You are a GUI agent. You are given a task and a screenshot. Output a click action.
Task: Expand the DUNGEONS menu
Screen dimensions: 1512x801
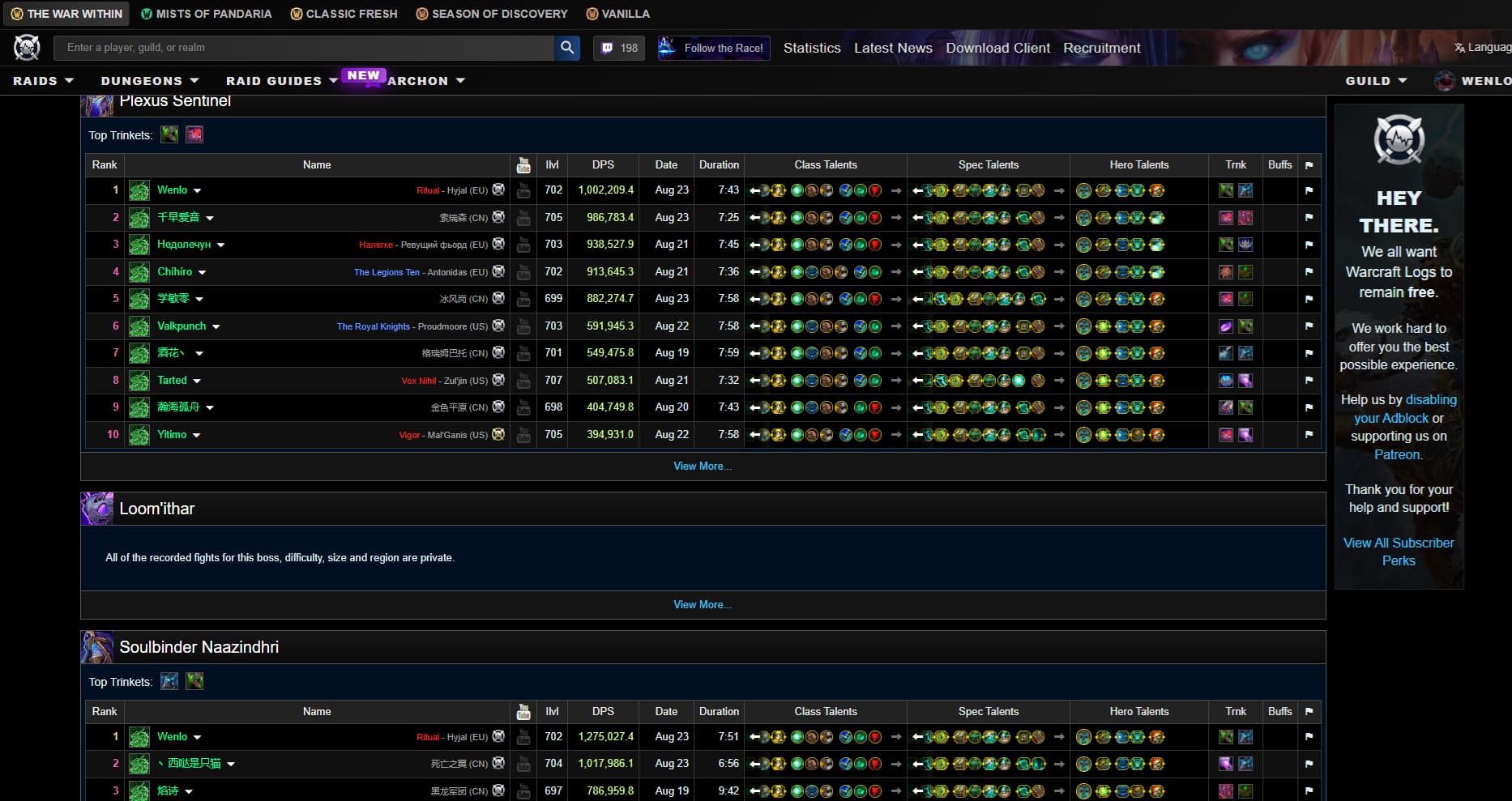click(150, 81)
